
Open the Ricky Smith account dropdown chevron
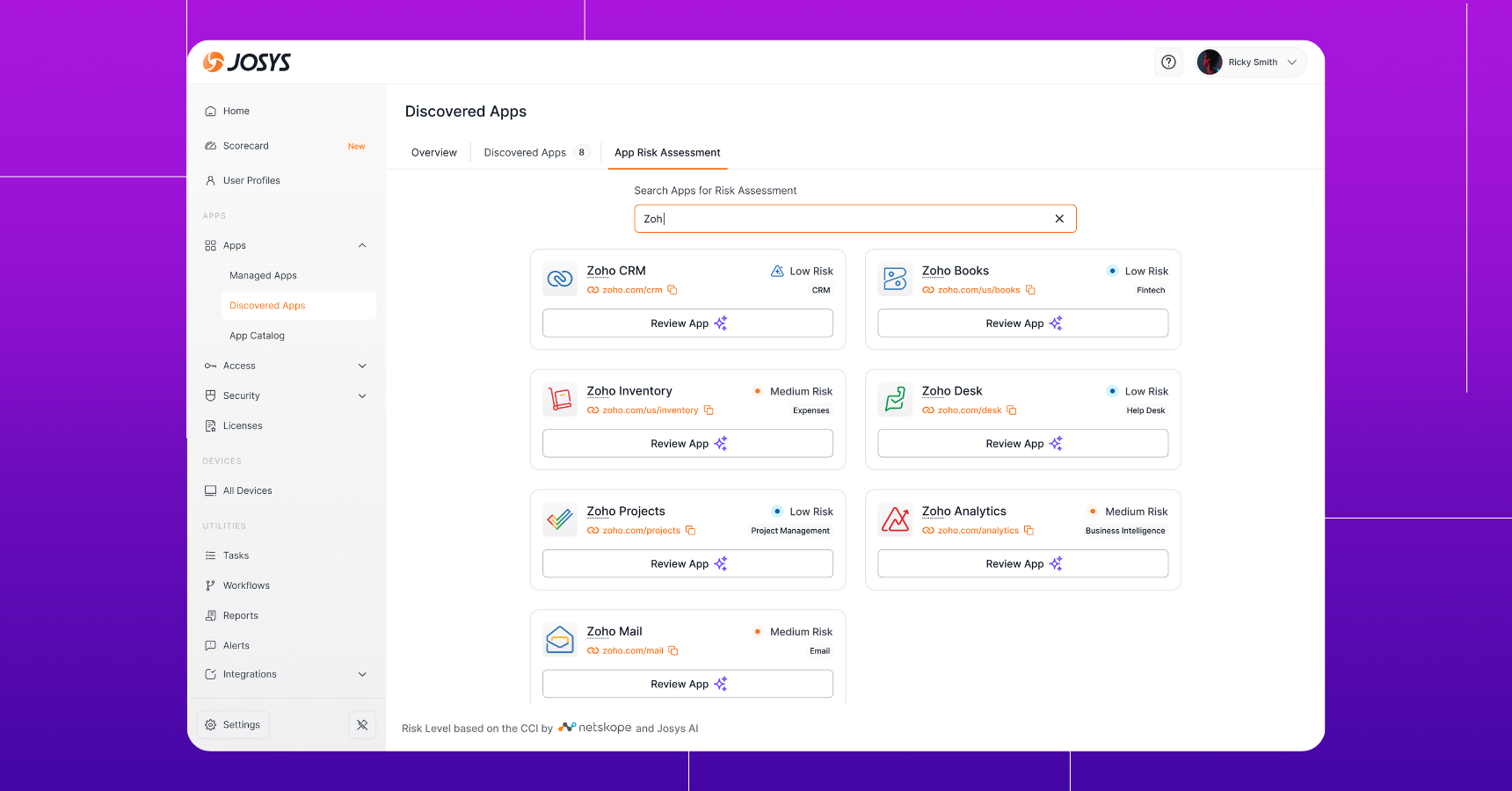1292,62
